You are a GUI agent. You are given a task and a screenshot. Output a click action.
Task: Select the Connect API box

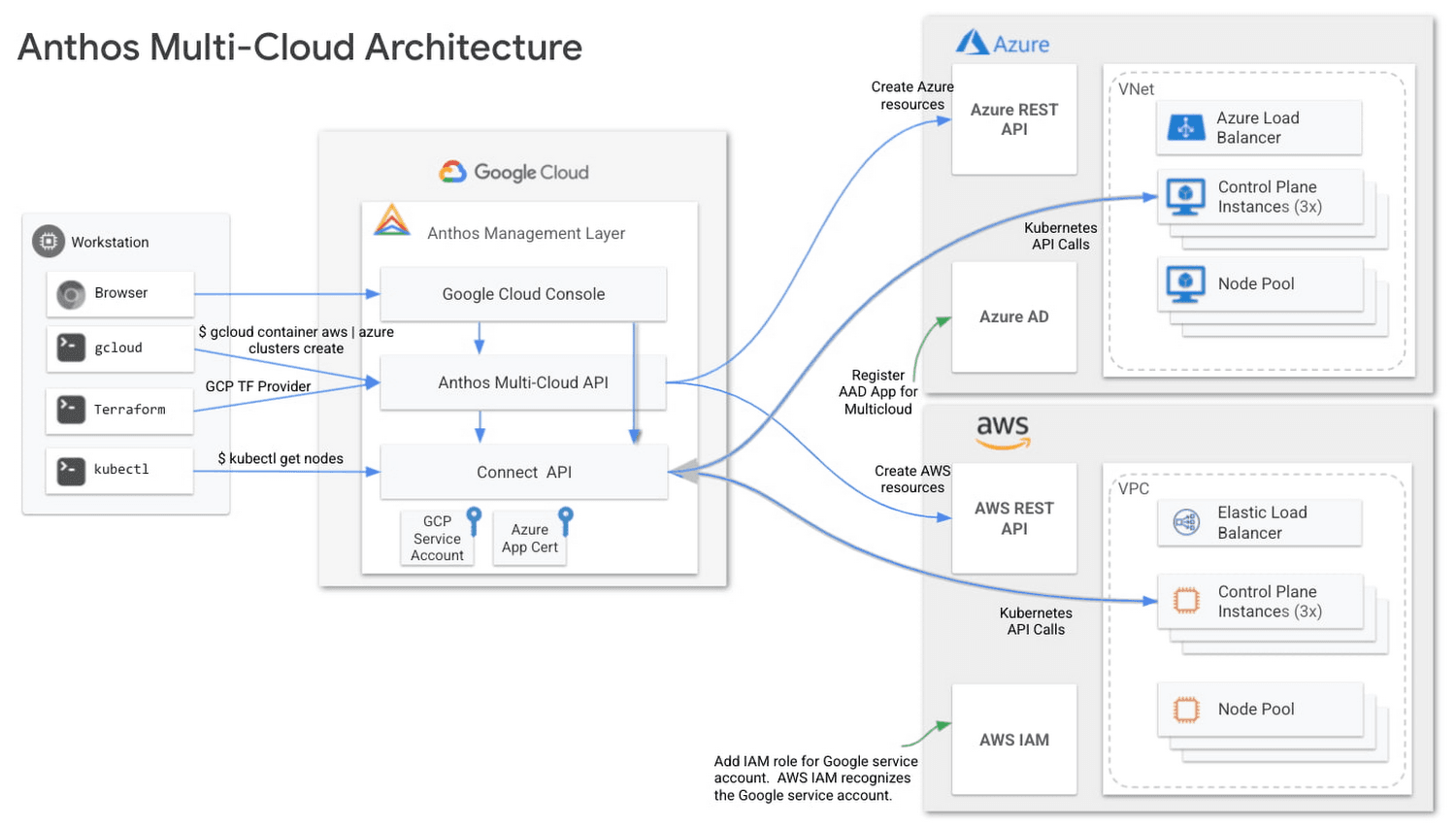coord(524,472)
